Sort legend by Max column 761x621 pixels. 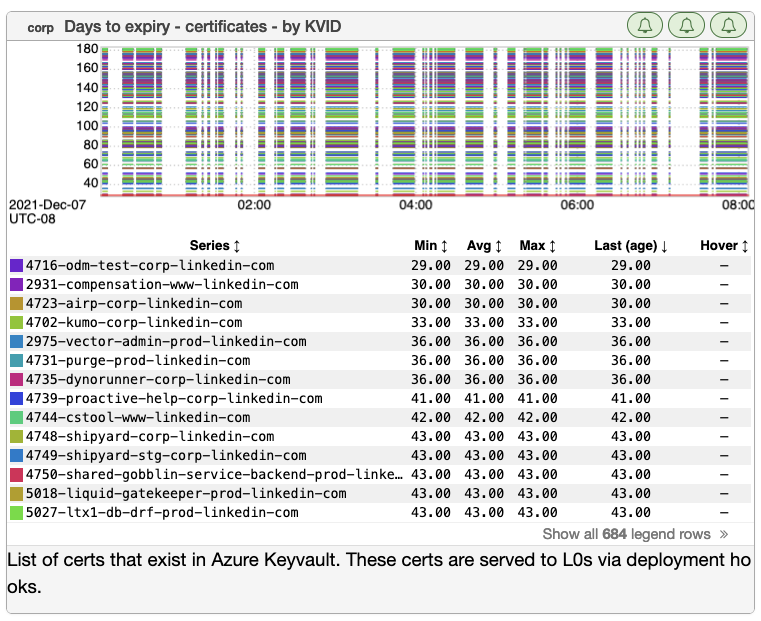click(x=539, y=245)
